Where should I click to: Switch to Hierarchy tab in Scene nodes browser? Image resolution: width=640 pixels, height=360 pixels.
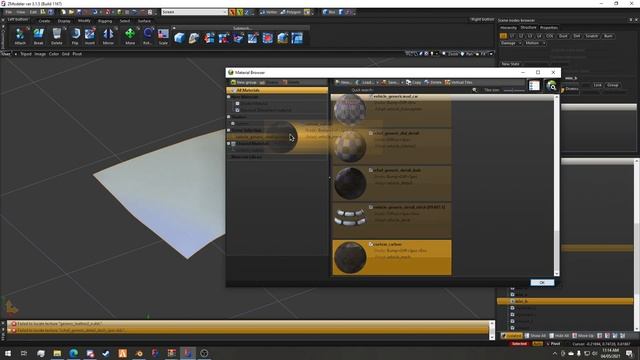pyautogui.click(x=508, y=28)
